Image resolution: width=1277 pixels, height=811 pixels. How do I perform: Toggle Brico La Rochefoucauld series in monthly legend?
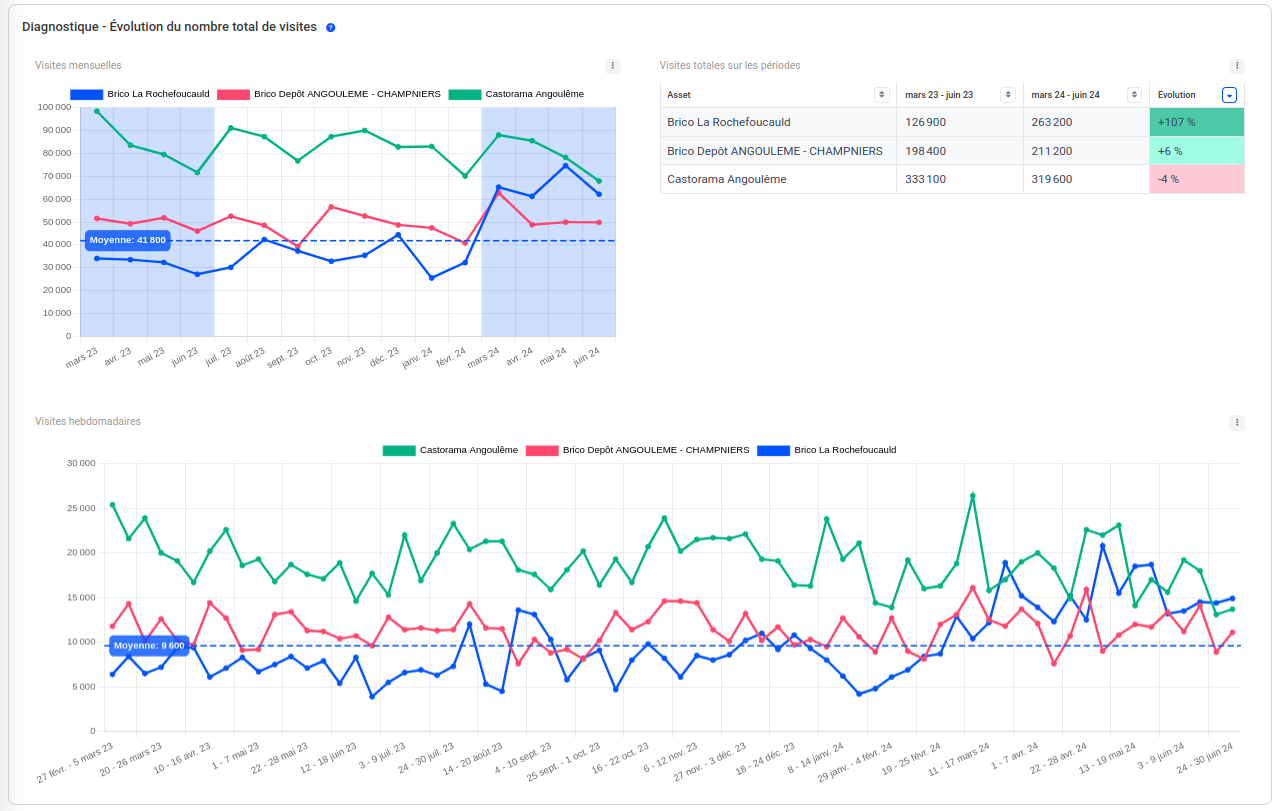(x=140, y=94)
